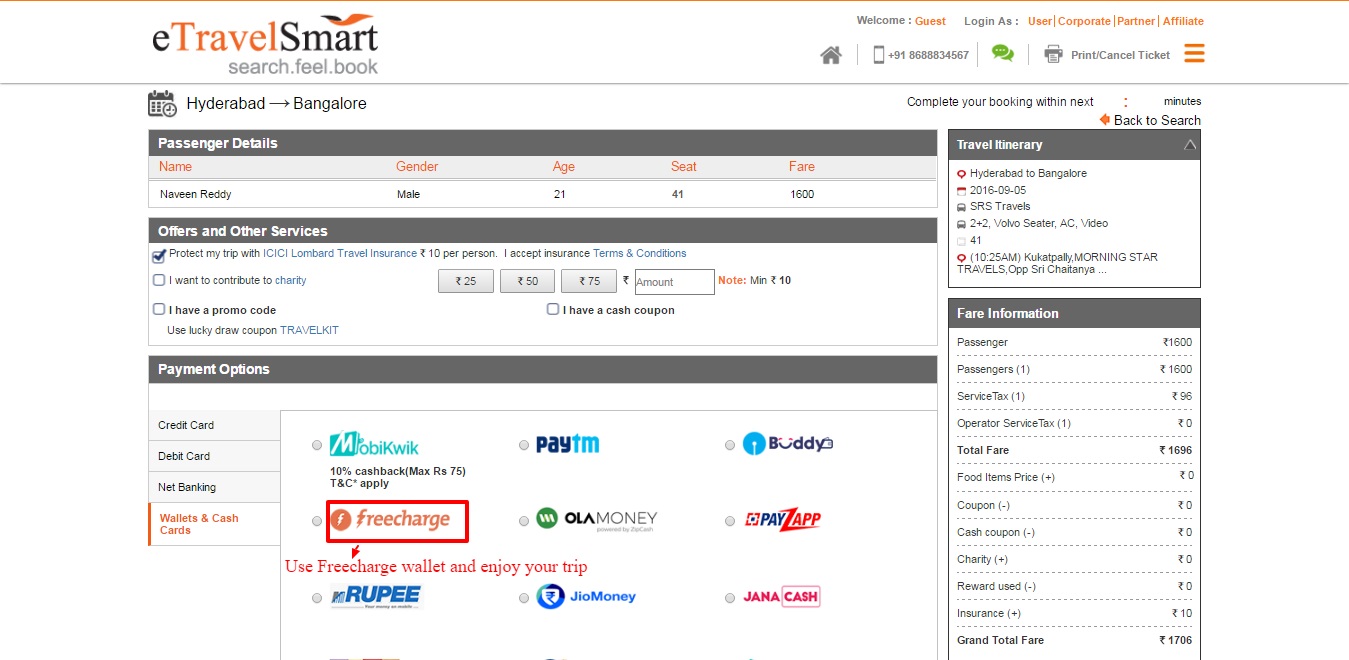Open ICICI Lombard Travel Insurance link
This screenshot has height=660, width=1349.
340,254
